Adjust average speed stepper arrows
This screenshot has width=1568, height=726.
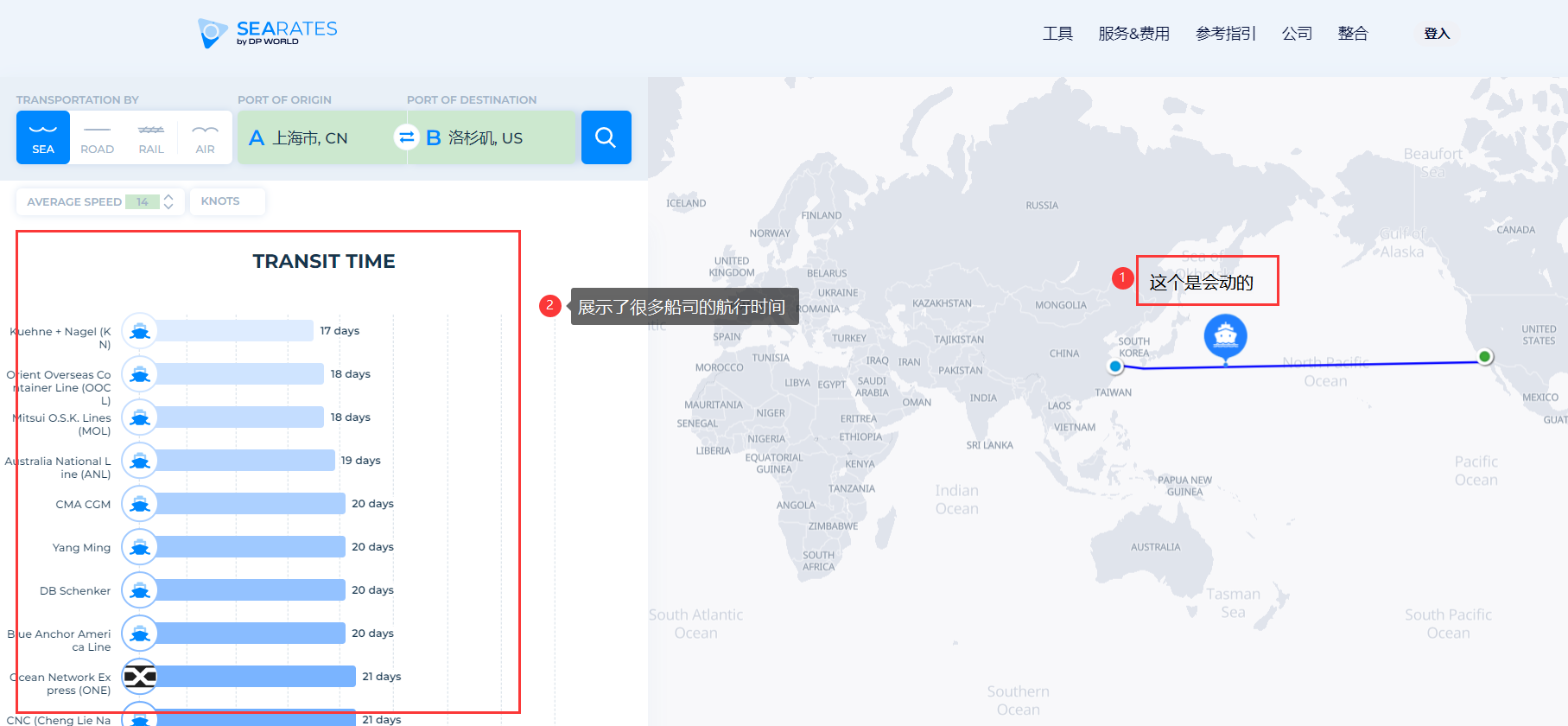(169, 201)
